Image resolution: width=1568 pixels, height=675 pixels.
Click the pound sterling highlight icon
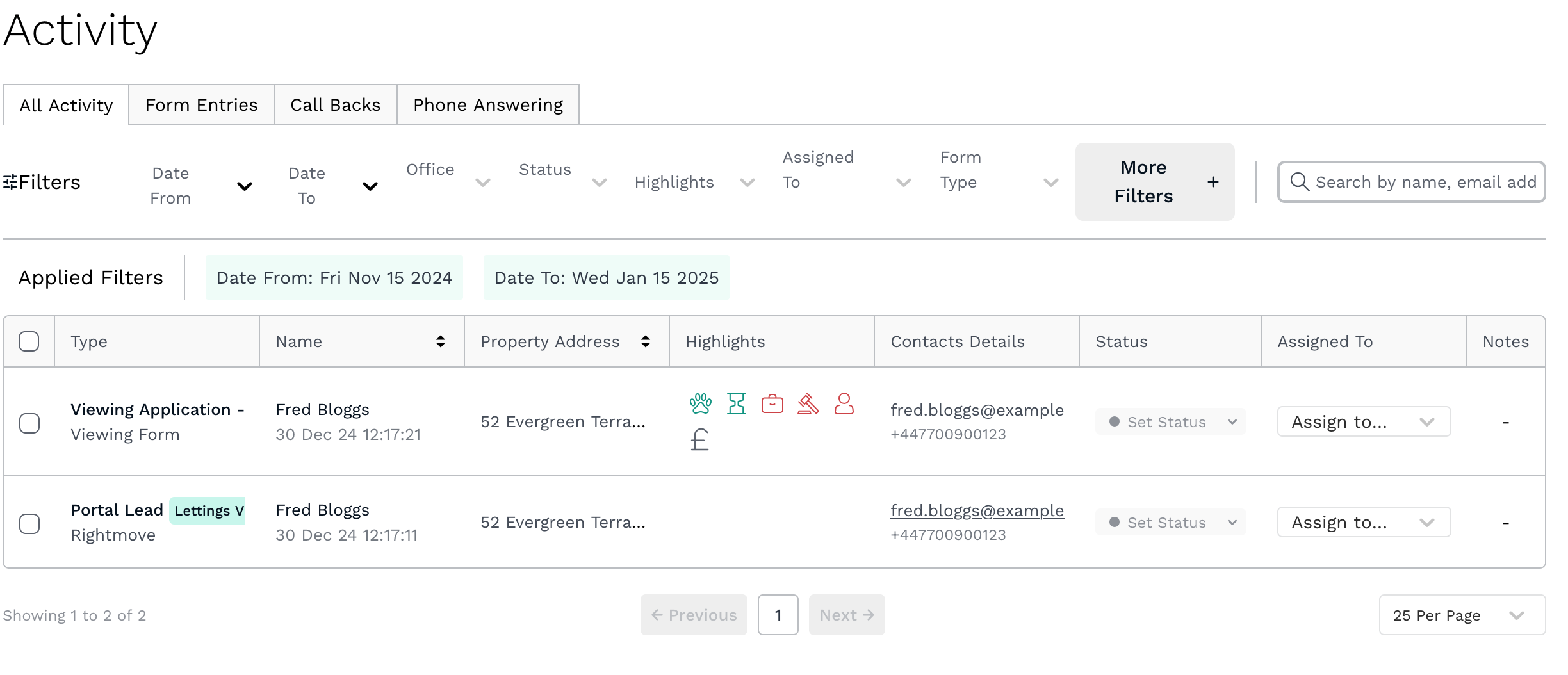tap(699, 440)
